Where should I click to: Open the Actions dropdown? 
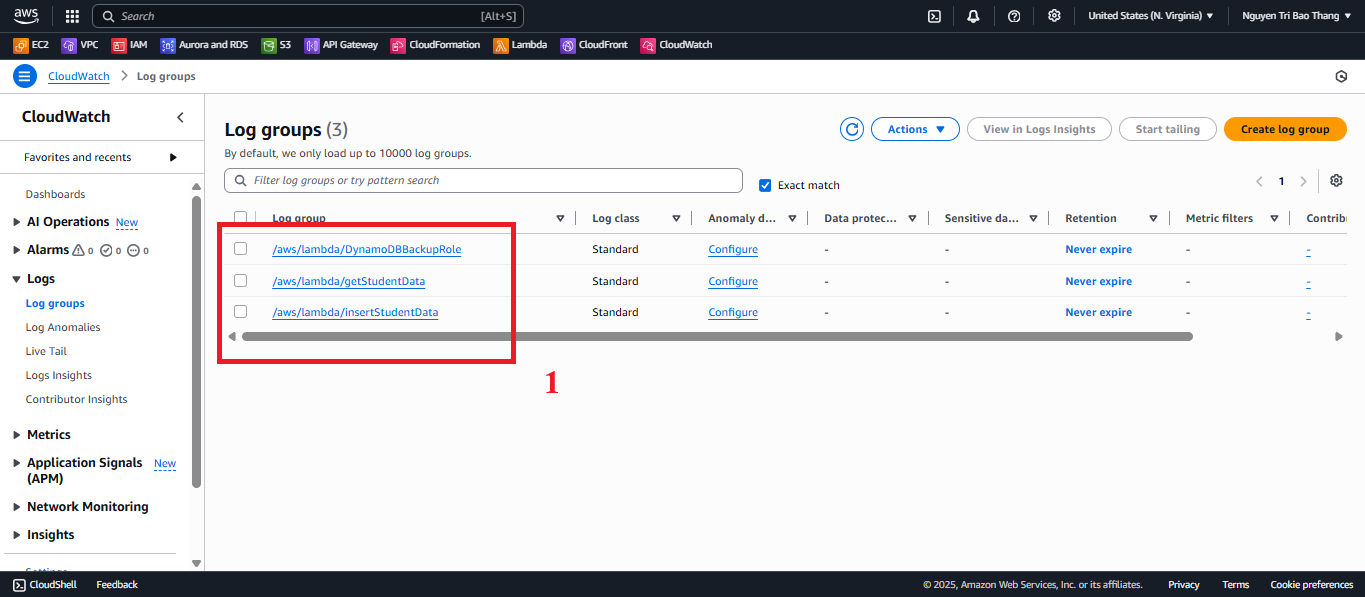pyautogui.click(x=915, y=129)
